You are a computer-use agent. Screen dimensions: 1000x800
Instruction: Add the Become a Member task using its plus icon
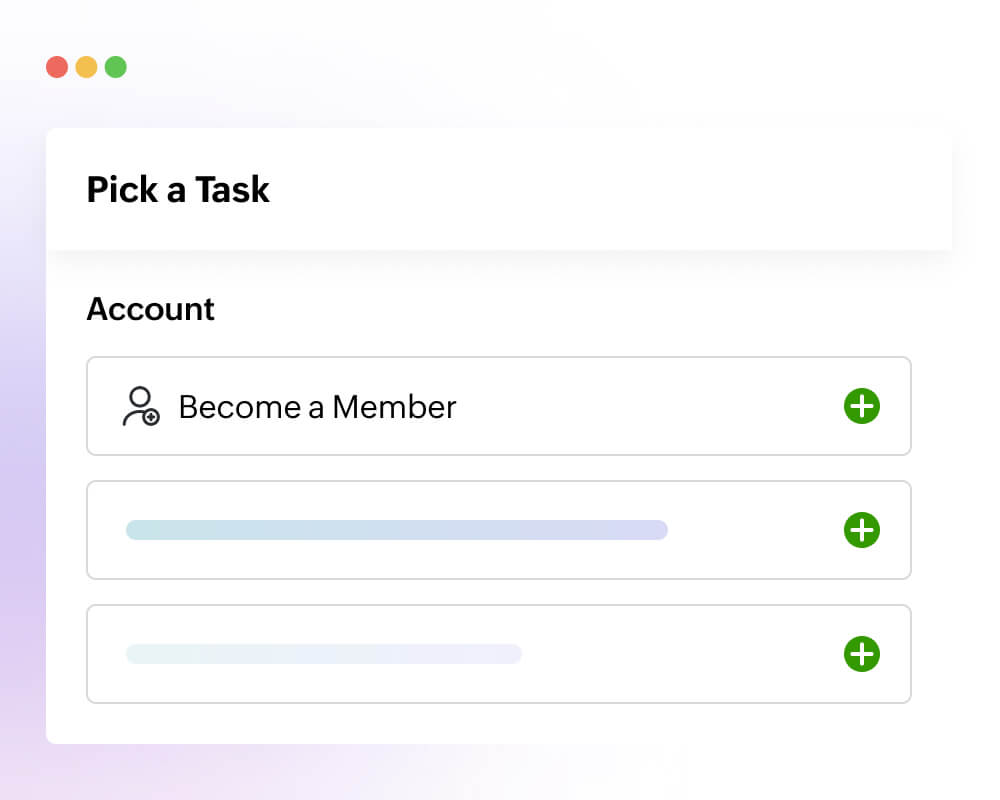point(861,406)
